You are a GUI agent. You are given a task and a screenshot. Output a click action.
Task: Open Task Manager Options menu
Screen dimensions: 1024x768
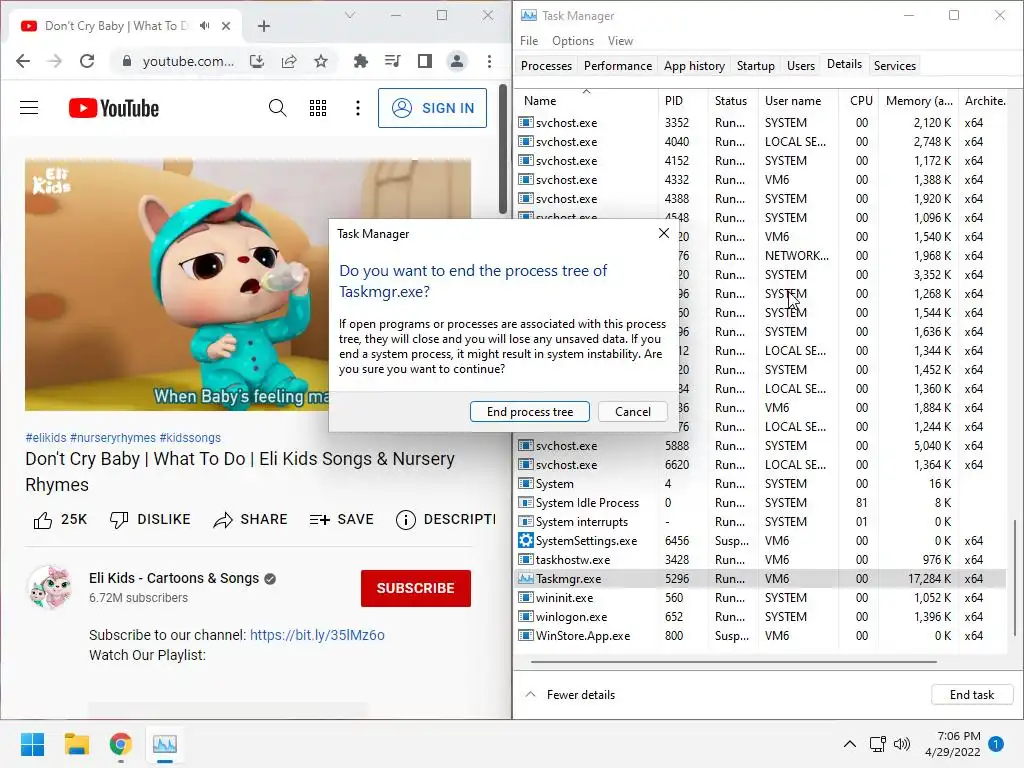573,41
